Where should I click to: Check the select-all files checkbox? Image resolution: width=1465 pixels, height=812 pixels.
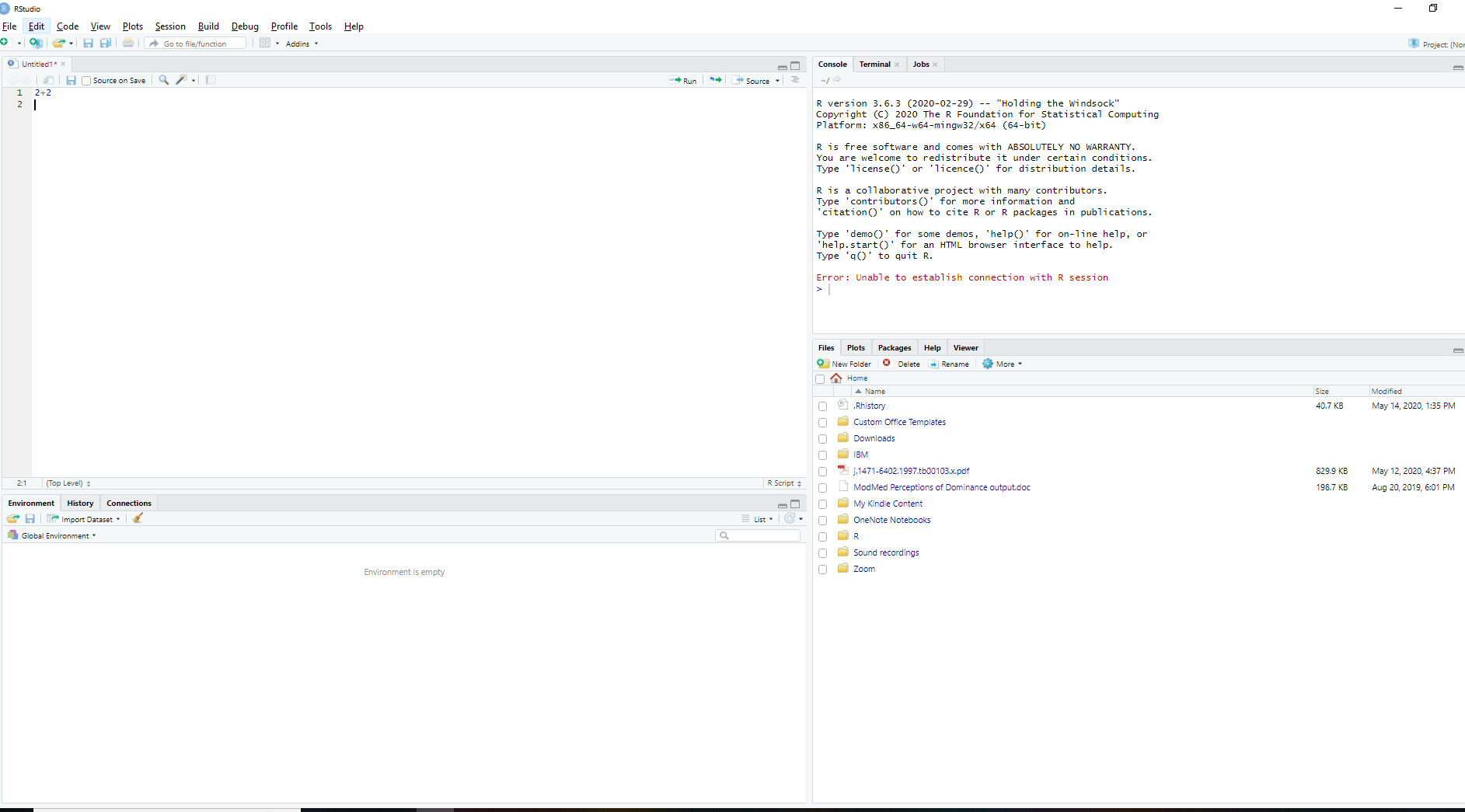point(820,379)
